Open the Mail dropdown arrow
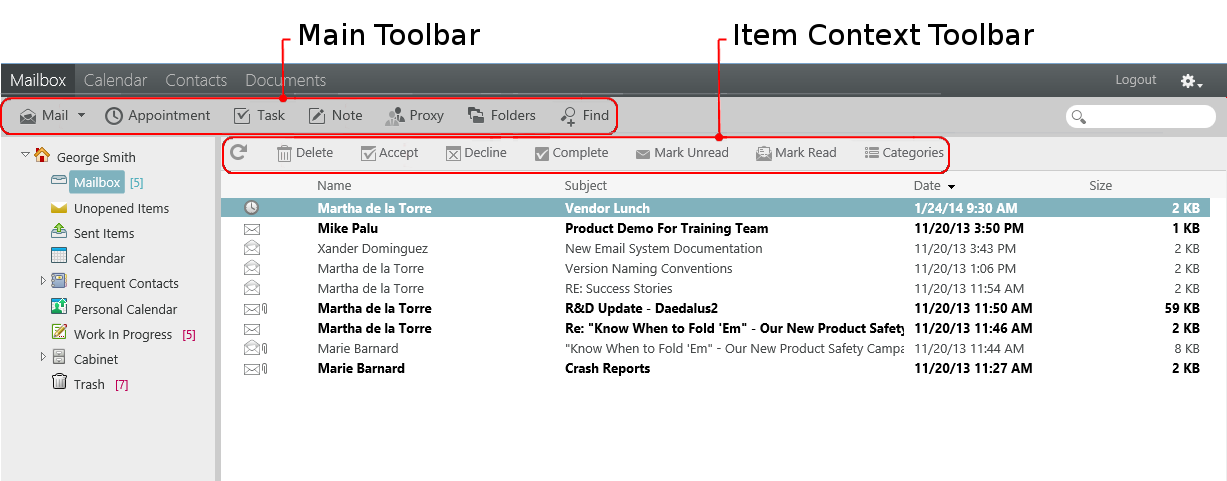The height and width of the screenshot is (481, 1227). click(81, 116)
